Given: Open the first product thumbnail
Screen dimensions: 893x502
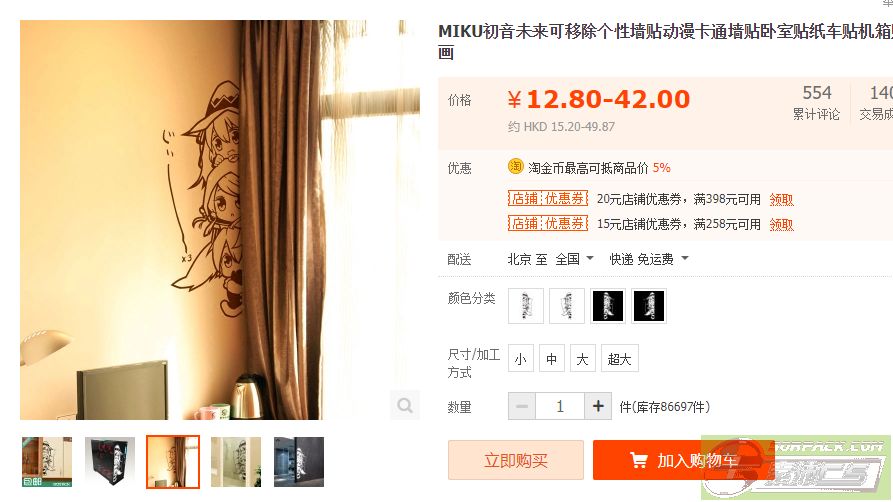Looking at the screenshot, I should (x=47, y=462).
